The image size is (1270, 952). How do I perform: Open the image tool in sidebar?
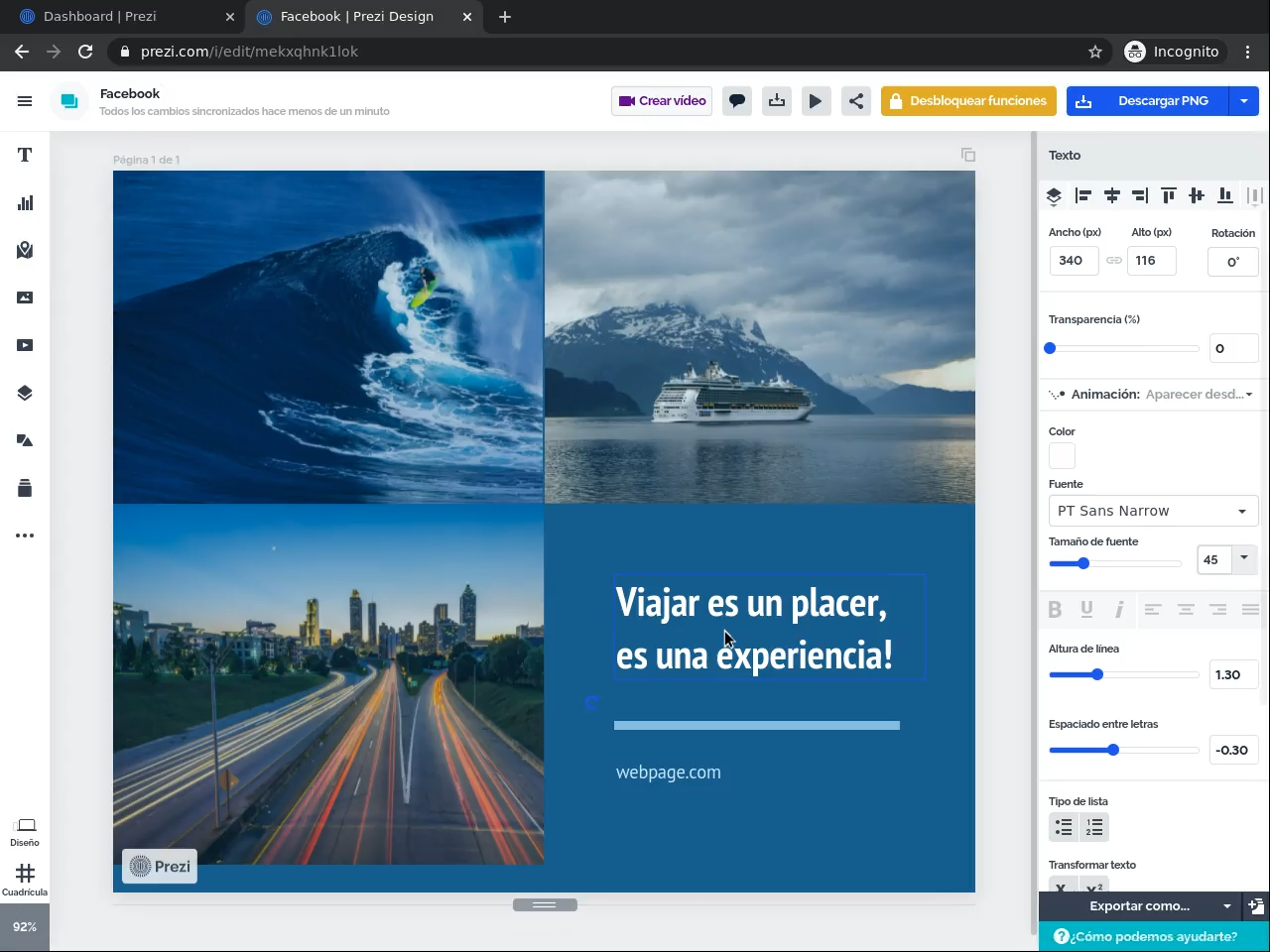pos(25,297)
